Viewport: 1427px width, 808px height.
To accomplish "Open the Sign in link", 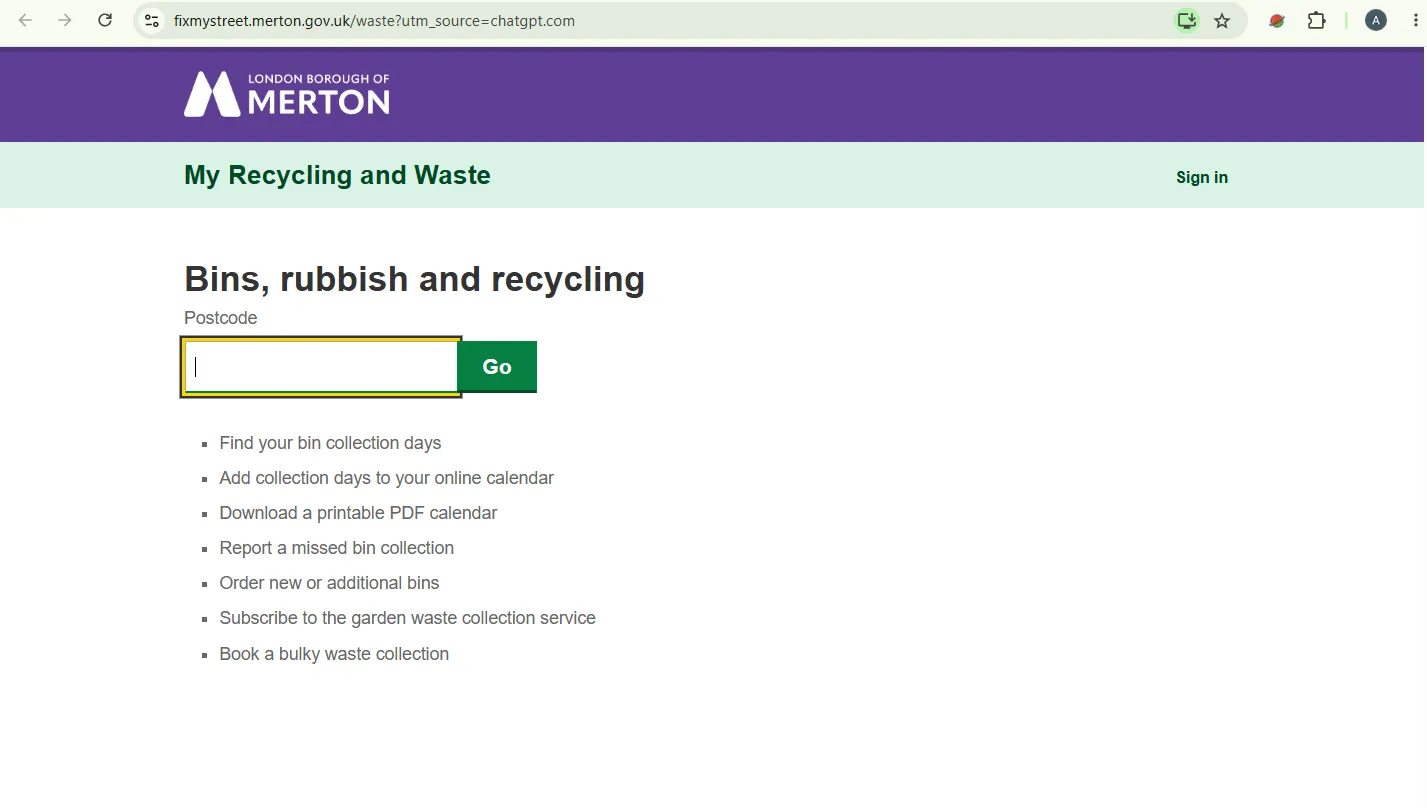I will pos(1202,177).
